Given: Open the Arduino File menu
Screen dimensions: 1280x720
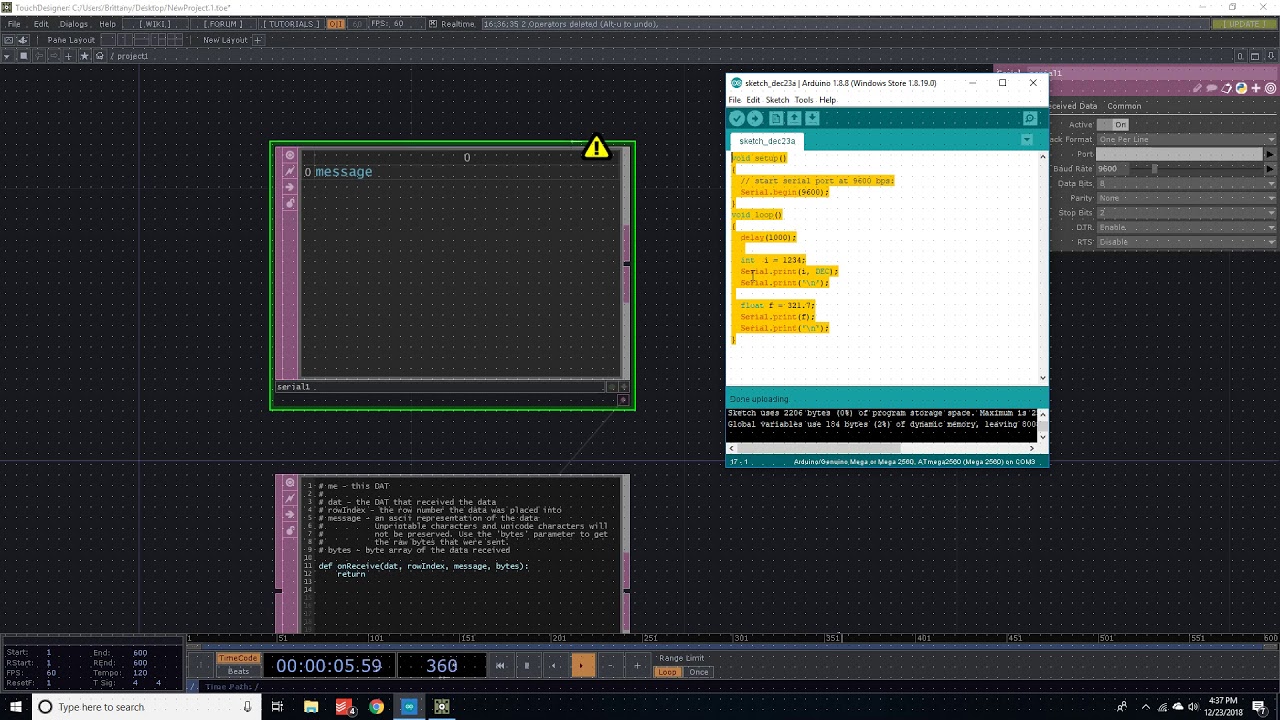Looking at the screenshot, I should [x=735, y=100].
